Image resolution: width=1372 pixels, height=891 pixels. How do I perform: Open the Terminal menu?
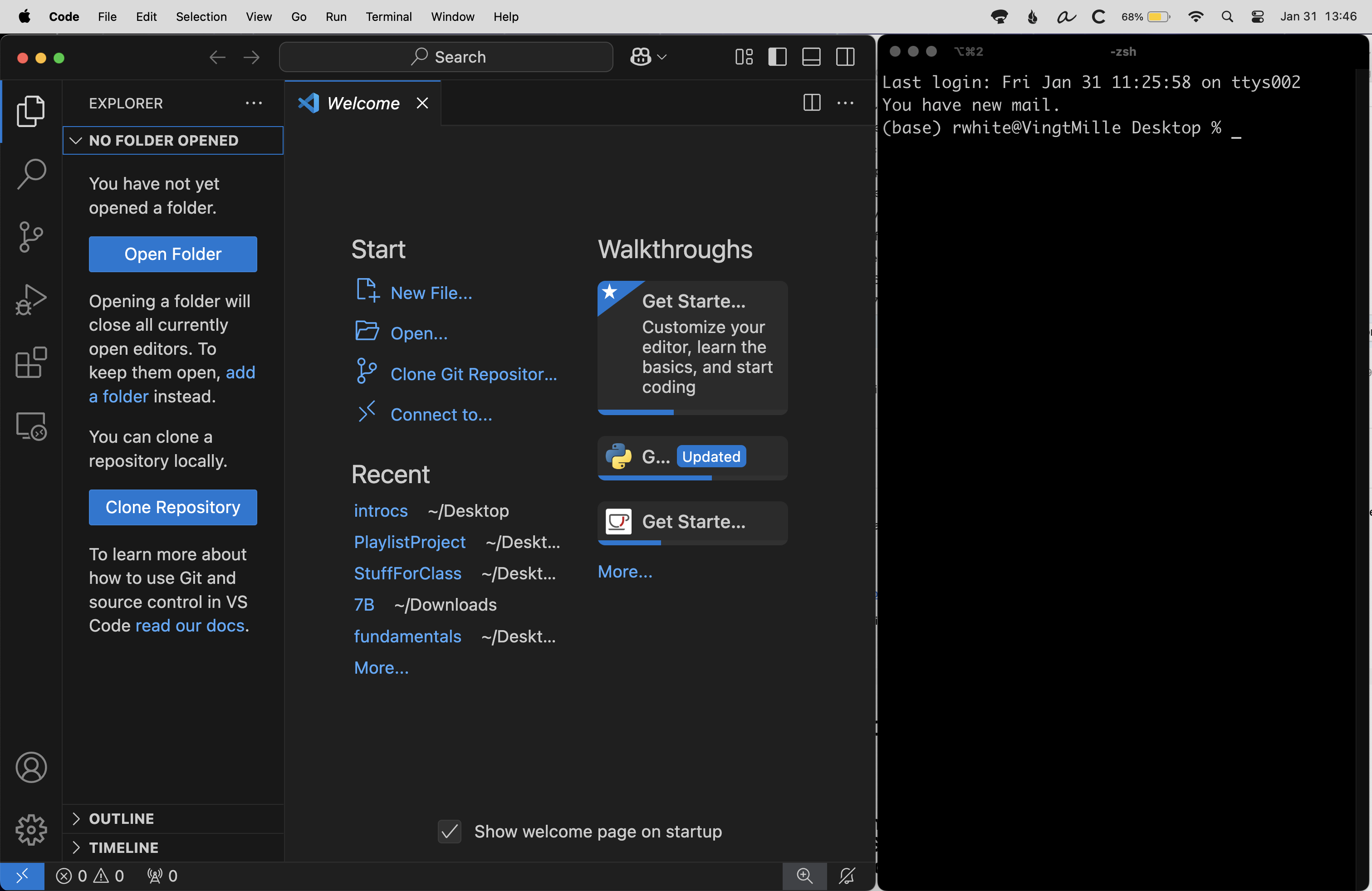click(x=388, y=17)
